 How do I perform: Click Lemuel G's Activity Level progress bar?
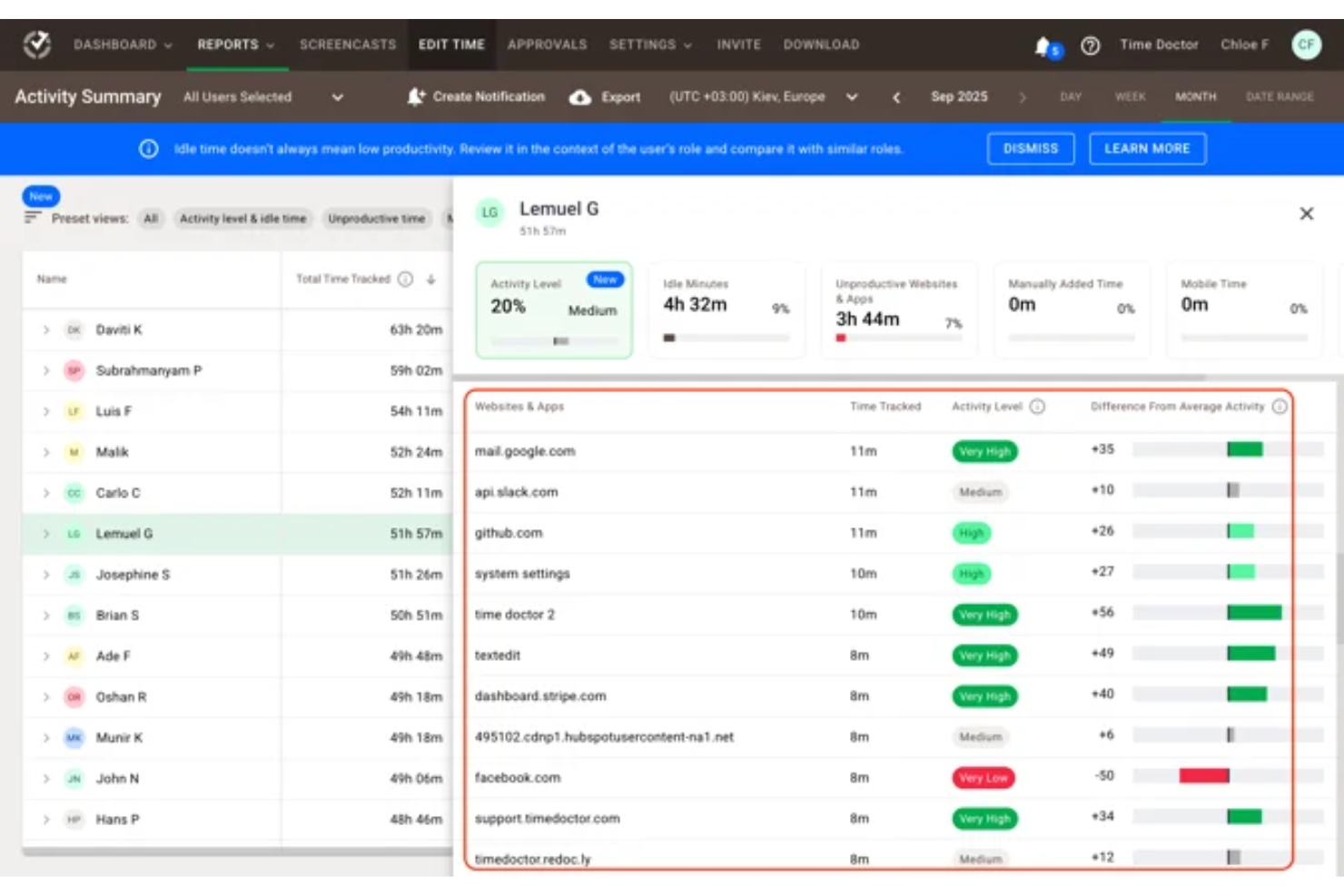click(554, 340)
